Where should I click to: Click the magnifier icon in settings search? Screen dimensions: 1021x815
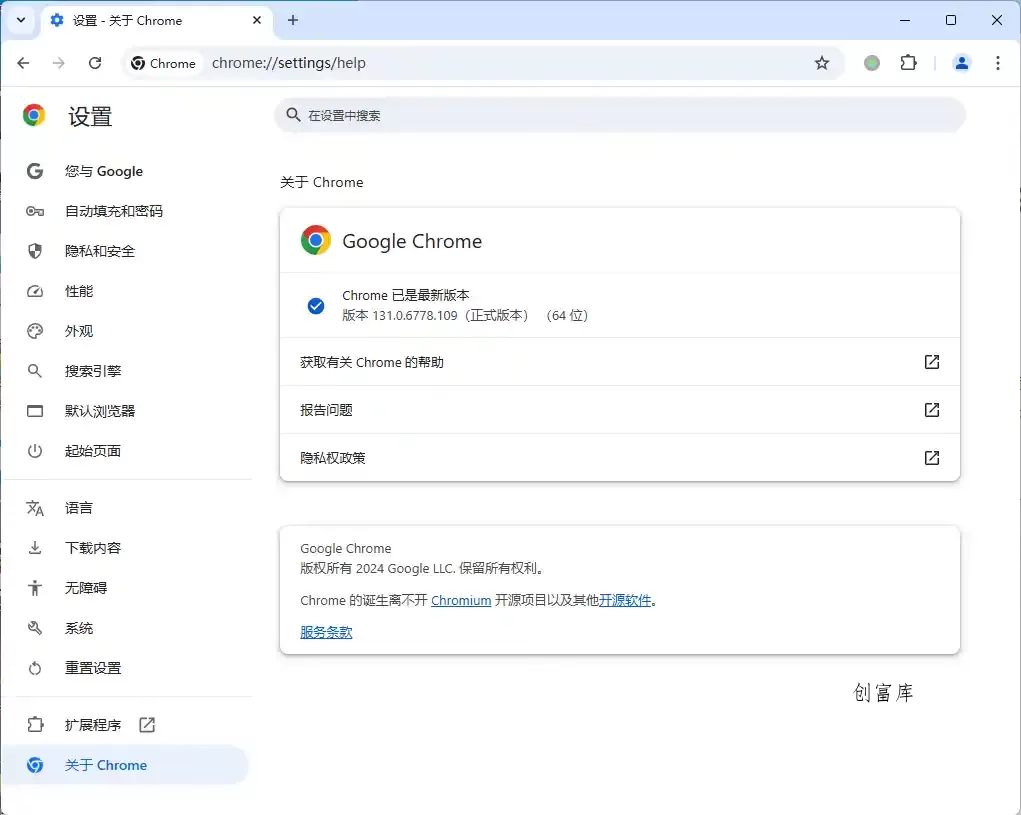click(x=293, y=115)
